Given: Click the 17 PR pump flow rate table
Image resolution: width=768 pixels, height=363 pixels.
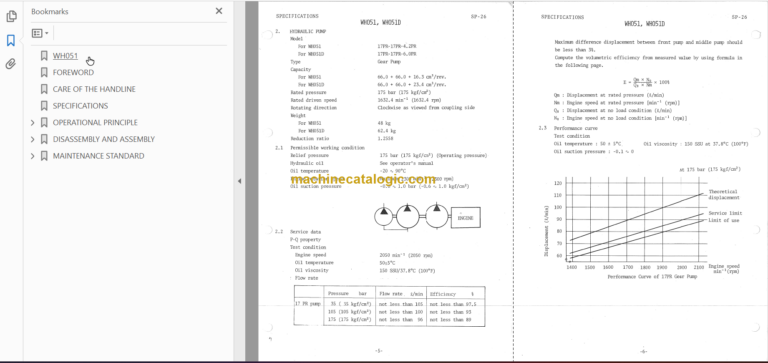Looking at the screenshot, I should point(389,306).
